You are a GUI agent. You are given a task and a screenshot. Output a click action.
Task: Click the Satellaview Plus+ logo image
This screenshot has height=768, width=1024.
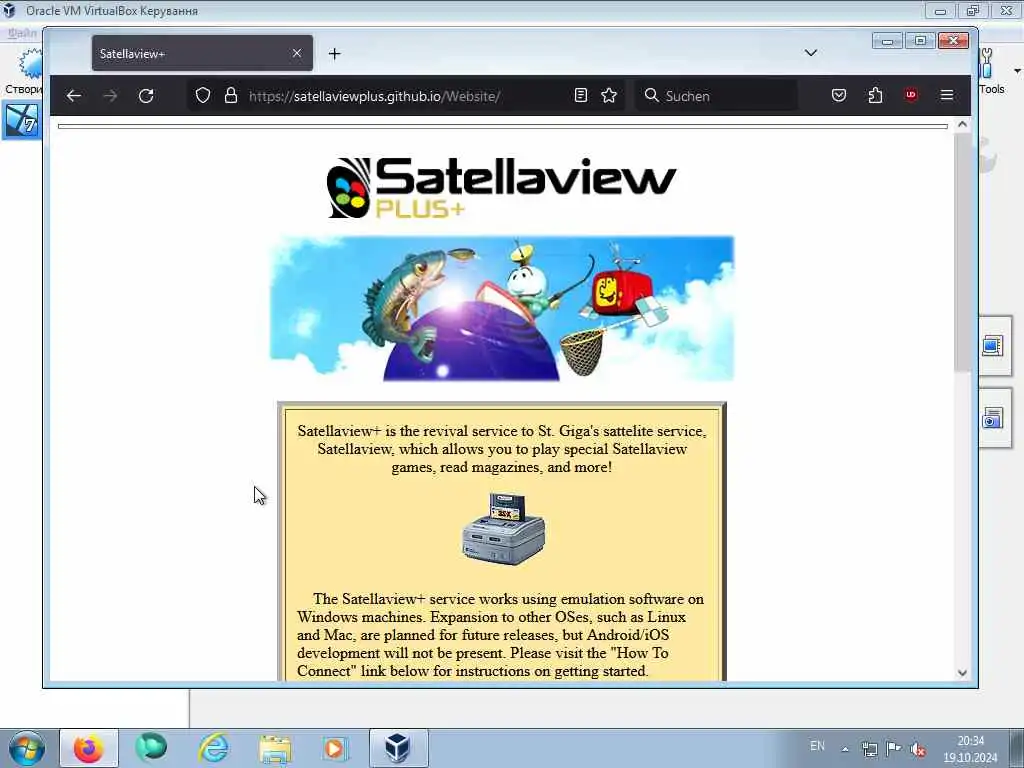pyautogui.click(x=502, y=187)
